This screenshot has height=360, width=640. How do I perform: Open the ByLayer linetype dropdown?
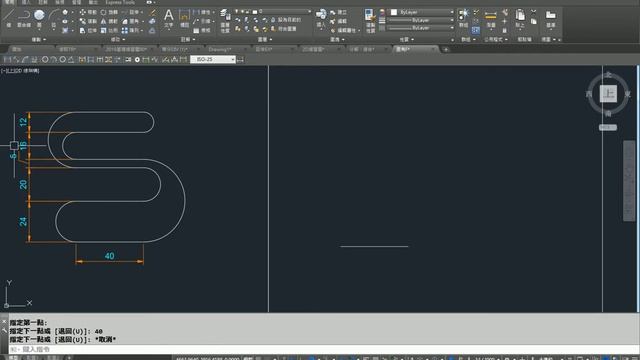pos(451,28)
